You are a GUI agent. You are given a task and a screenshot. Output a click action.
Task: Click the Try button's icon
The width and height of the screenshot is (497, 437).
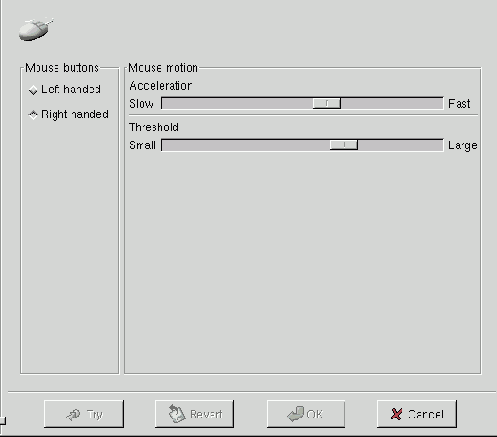click(x=73, y=415)
